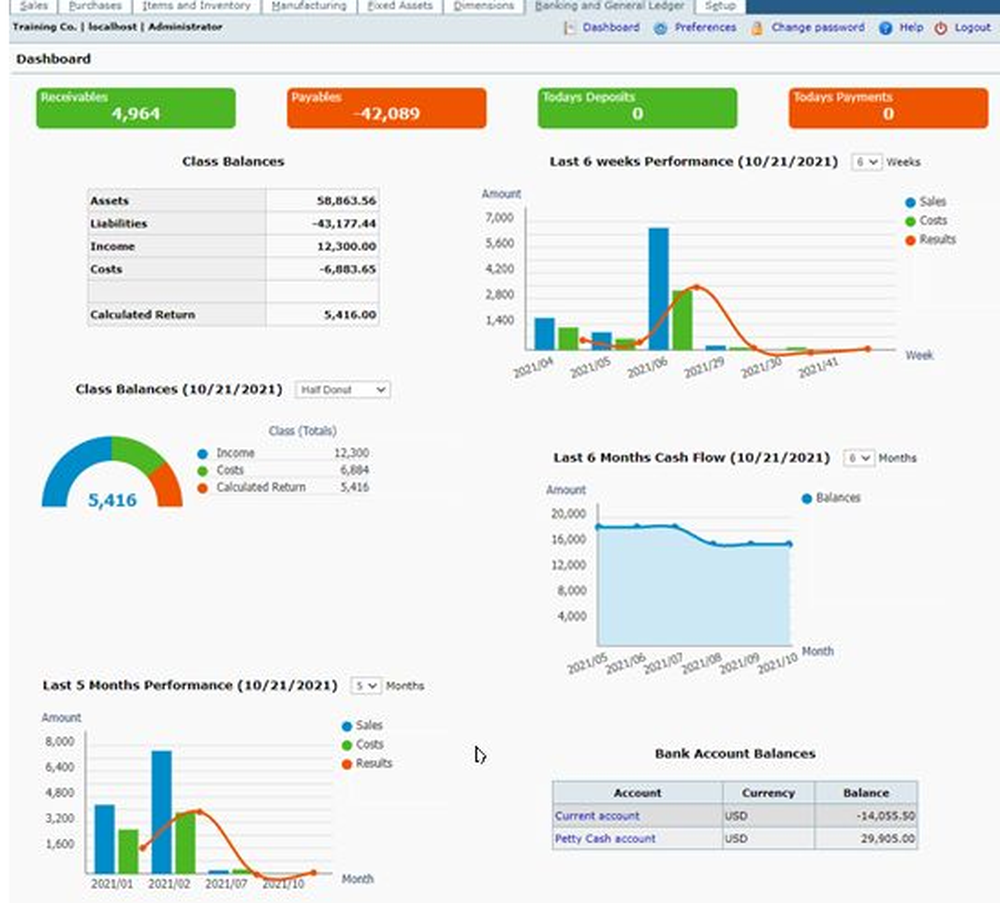Click the Logout link
This screenshot has height=903, width=1000.
pos(973,27)
